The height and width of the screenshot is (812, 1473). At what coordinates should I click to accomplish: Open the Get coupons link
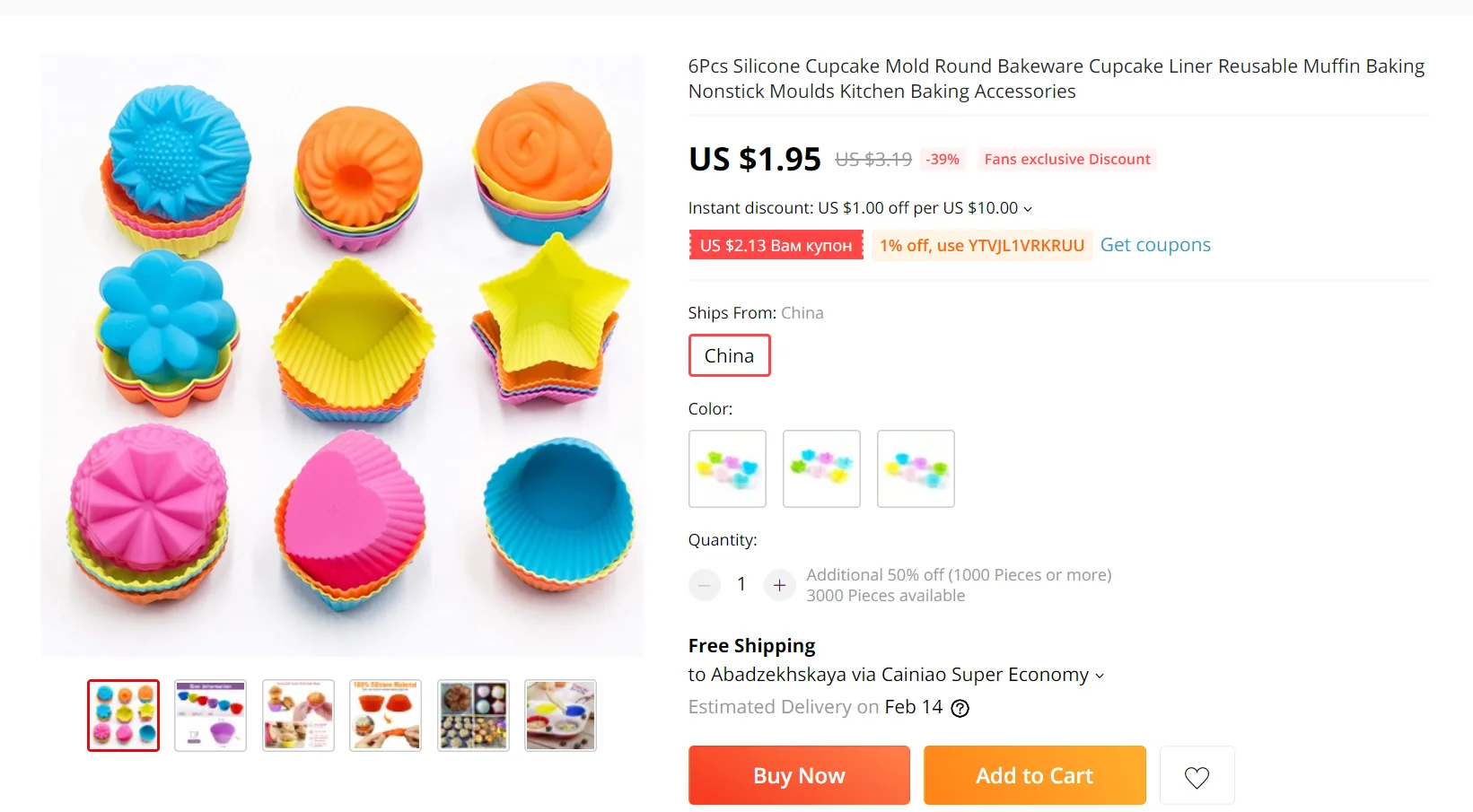coord(1155,245)
